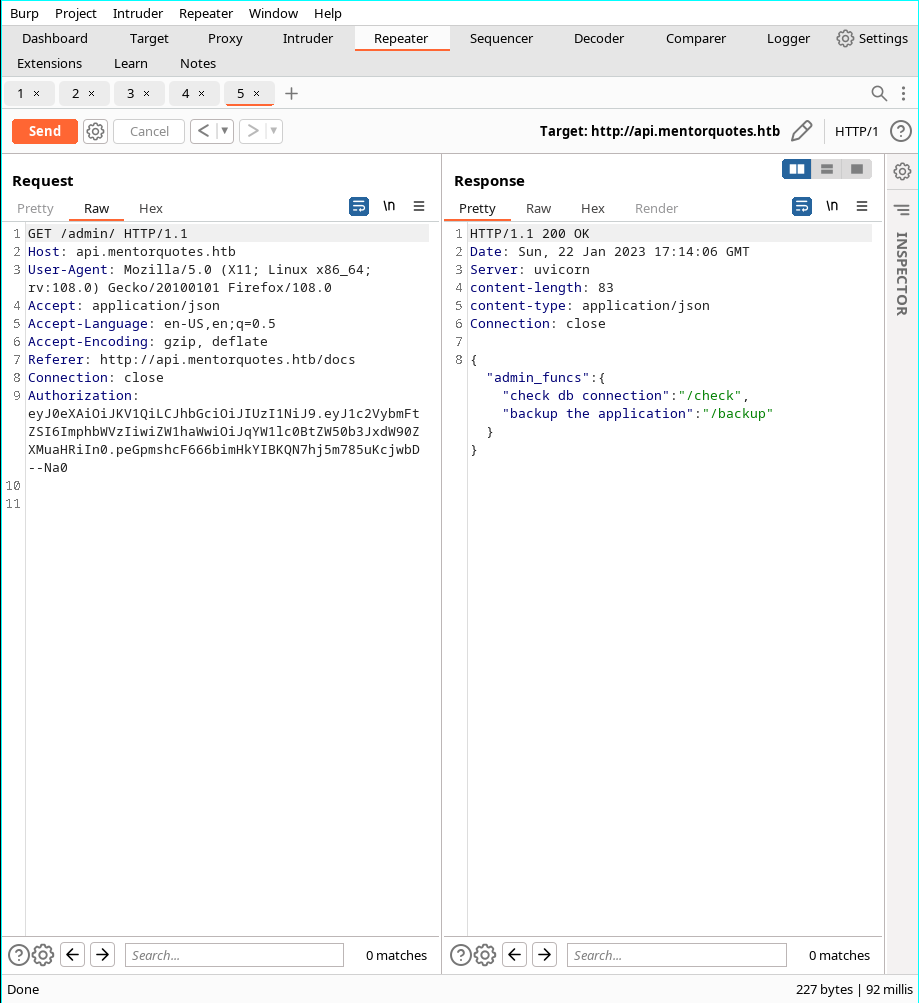Go to previous request search match
The image size is (919, 1003).
[73, 955]
